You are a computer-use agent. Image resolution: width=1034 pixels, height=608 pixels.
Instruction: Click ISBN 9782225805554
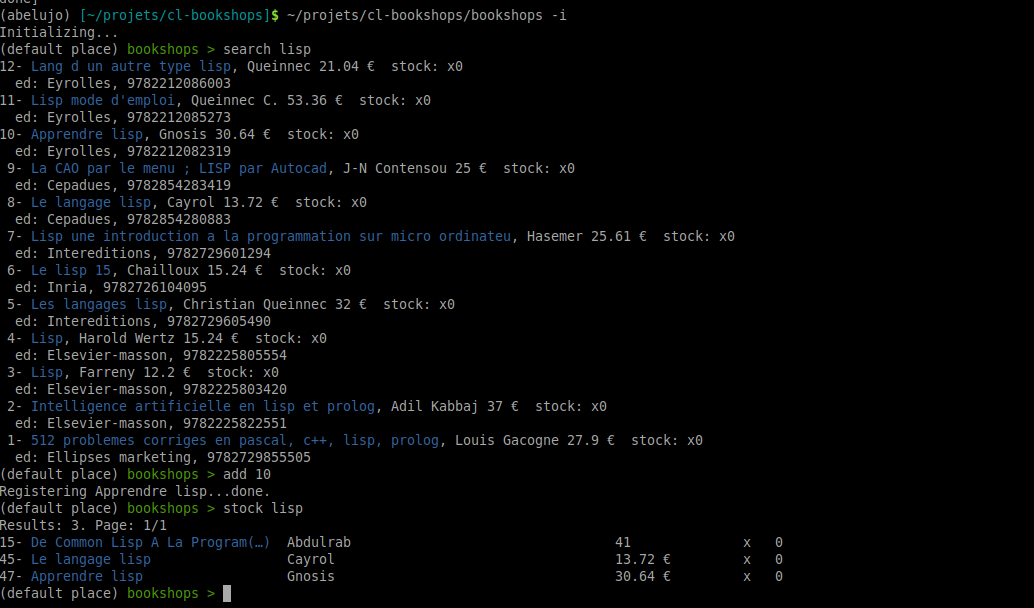pyautogui.click(x=235, y=355)
